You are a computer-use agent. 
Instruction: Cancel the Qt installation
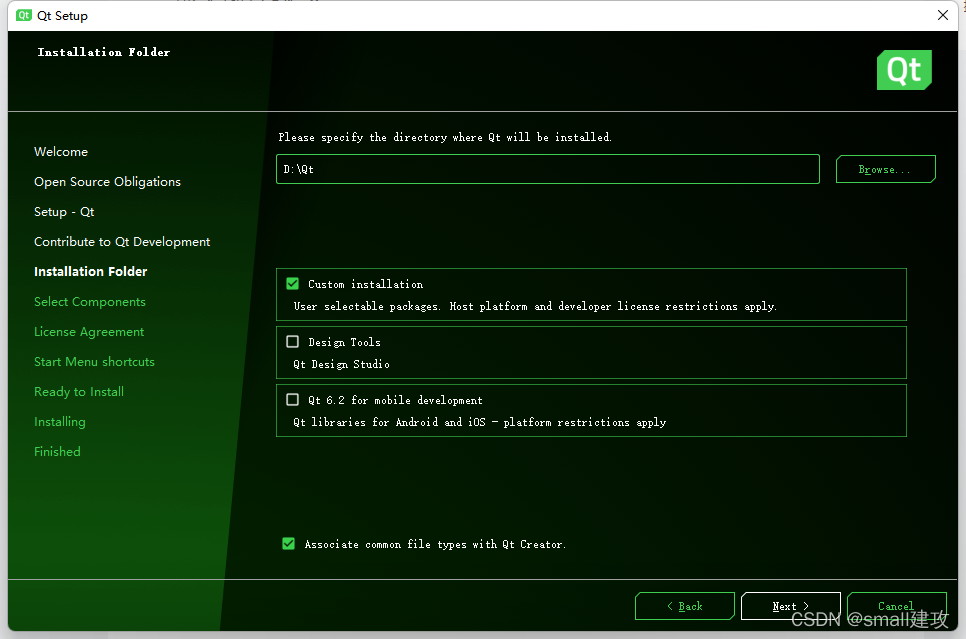click(x=896, y=606)
